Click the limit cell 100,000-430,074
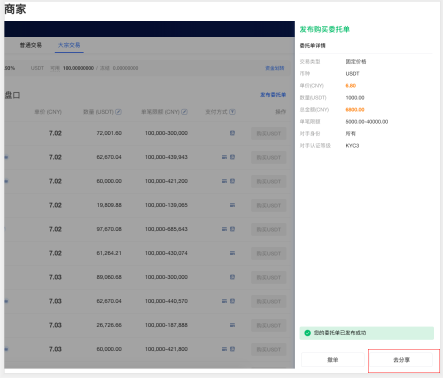This screenshot has width=443, height=378. (166, 253)
